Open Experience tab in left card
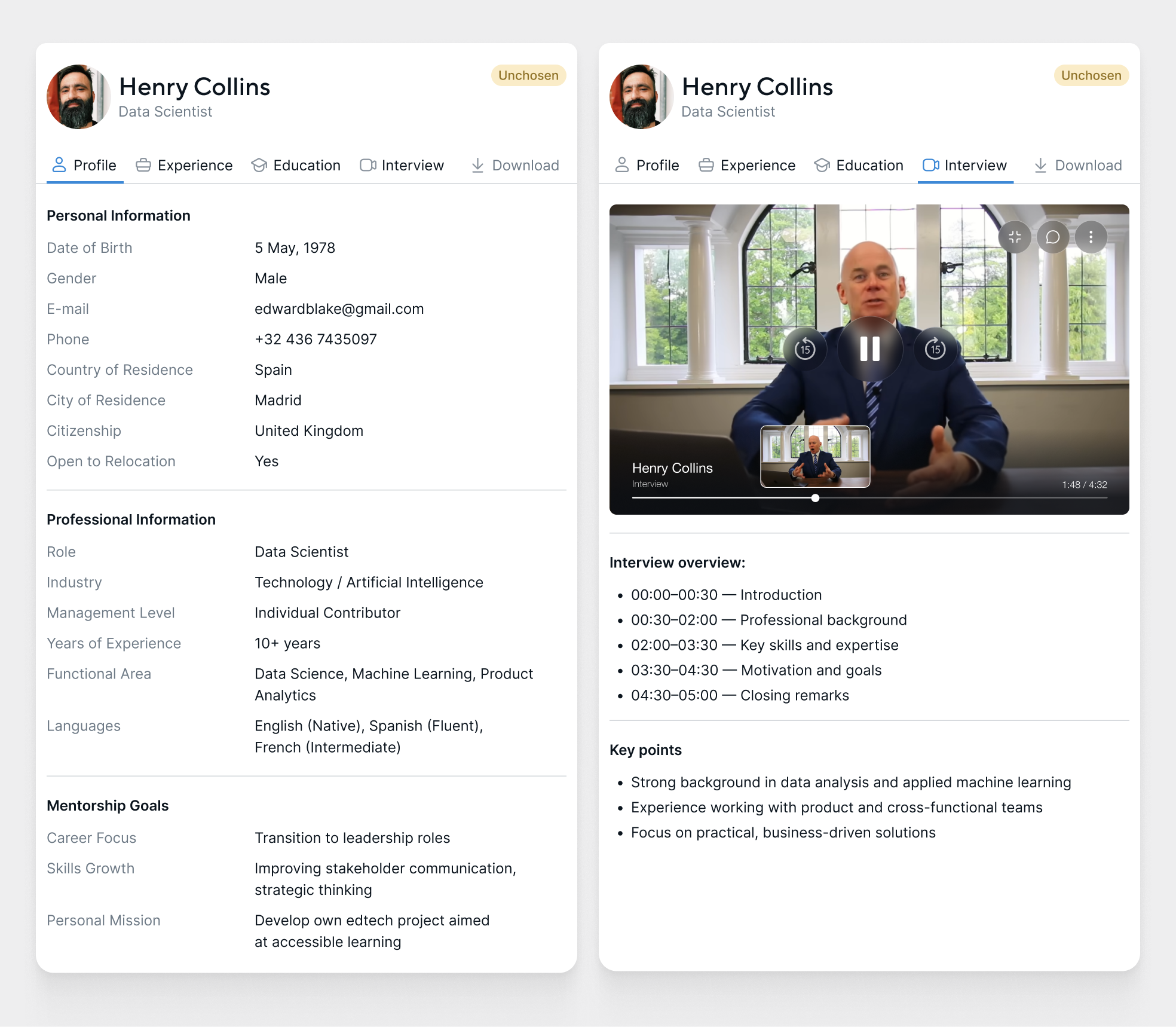Screen dimensions: 1176x1027 point(184,165)
